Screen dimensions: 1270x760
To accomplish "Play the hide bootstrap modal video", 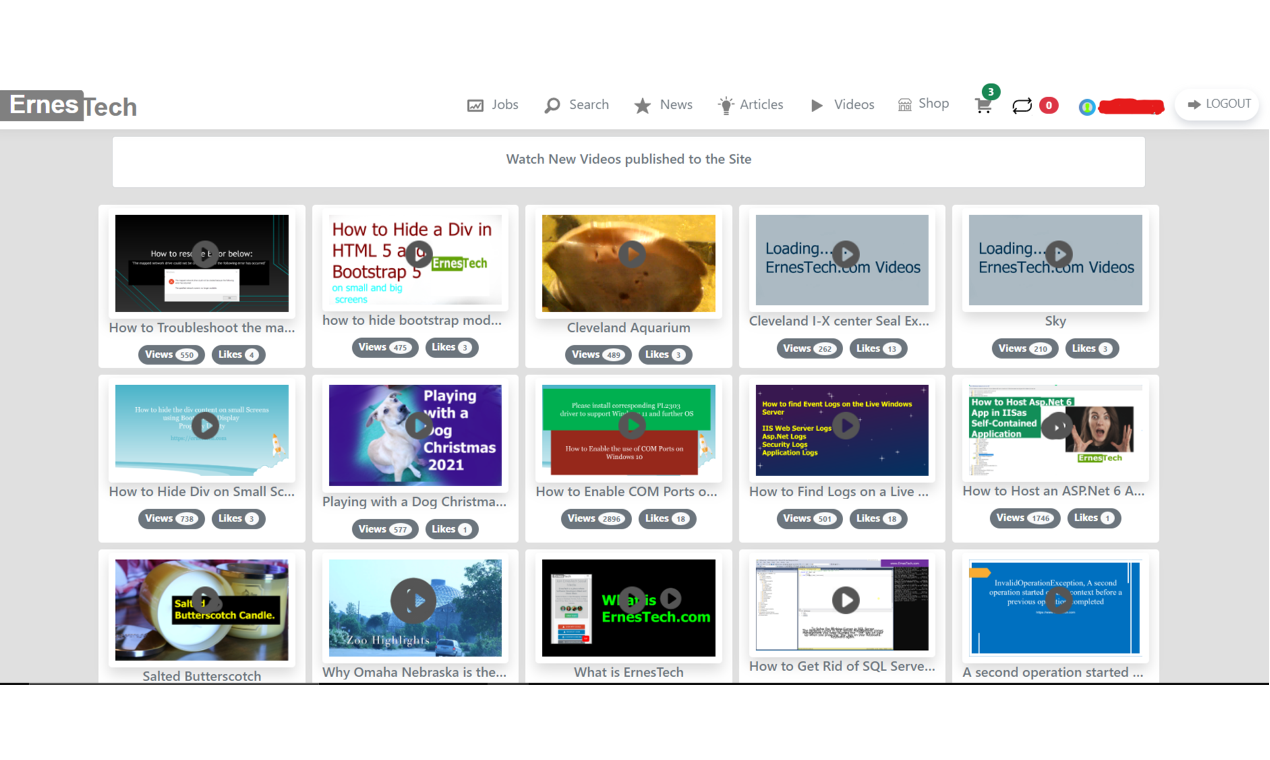I will (x=418, y=254).
